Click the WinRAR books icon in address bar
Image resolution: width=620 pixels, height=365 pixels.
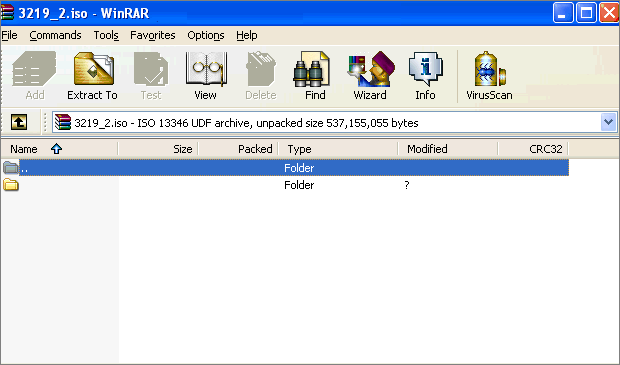coord(62,122)
